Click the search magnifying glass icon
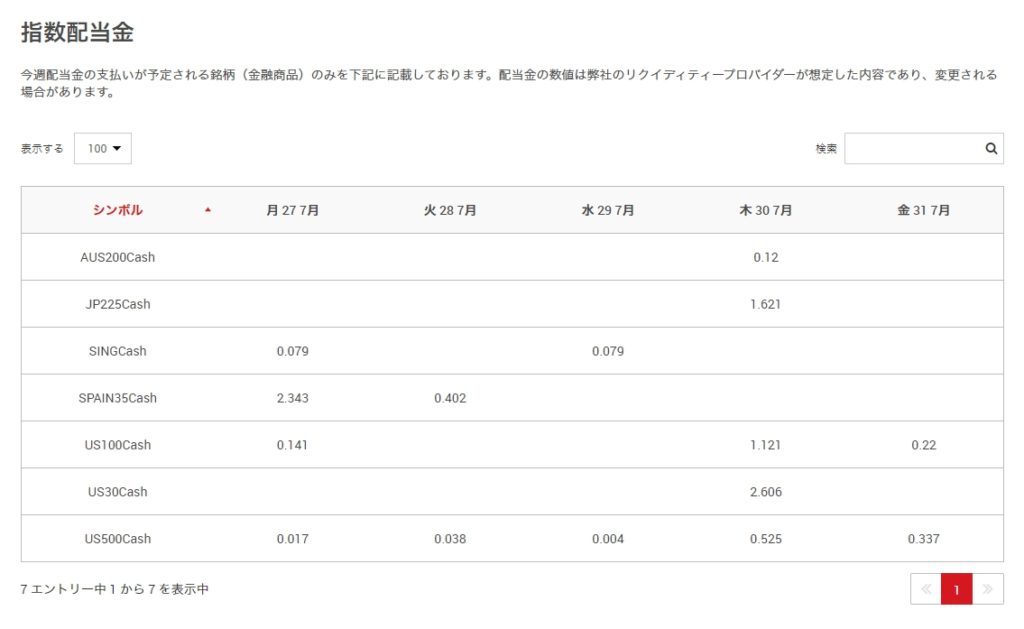Screen dimensions: 1024x629 pos(990,148)
